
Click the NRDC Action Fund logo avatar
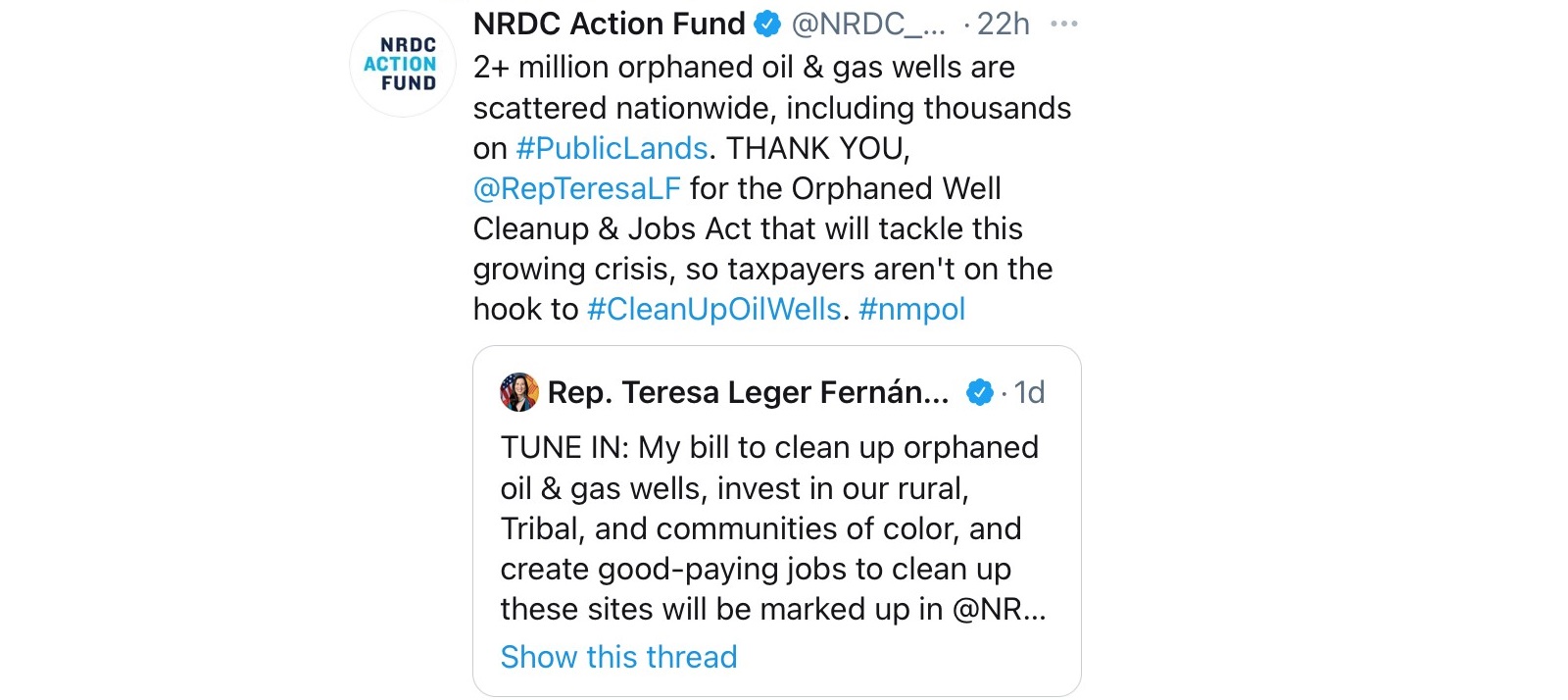click(402, 65)
